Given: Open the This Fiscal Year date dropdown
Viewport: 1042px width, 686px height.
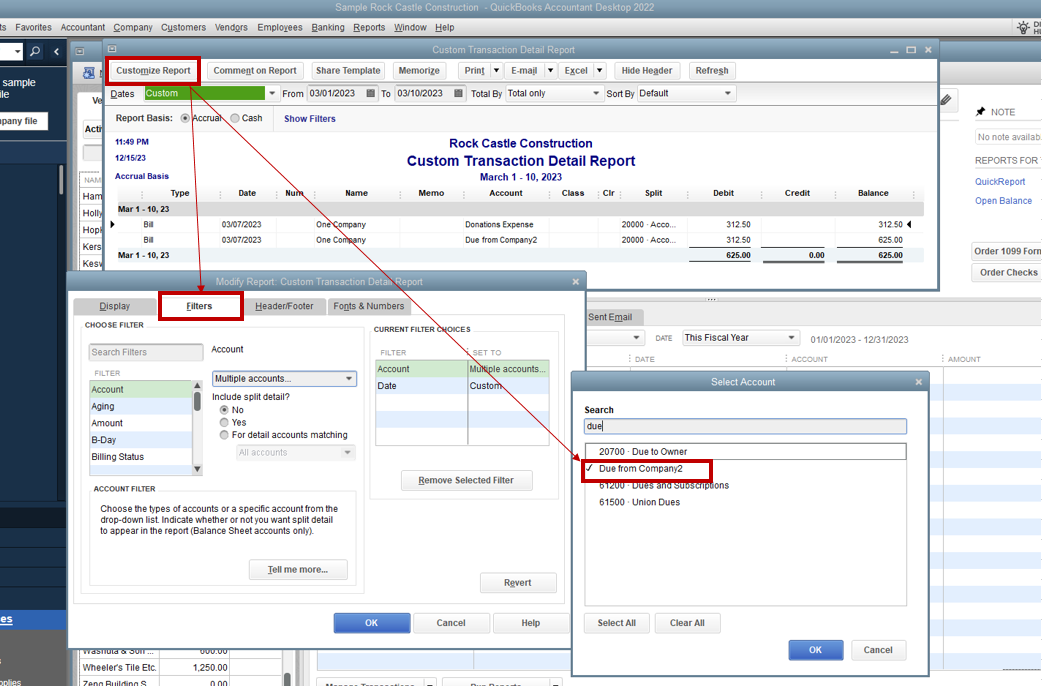Looking at the screenshot, I should [x=740, y=338].
